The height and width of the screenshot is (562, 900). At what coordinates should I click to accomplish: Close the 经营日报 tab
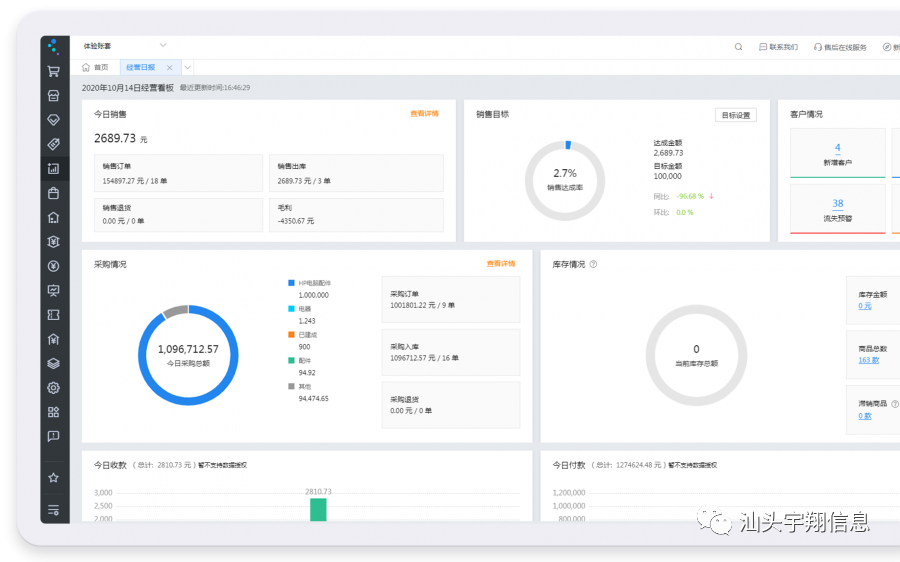click(x=169, y=68)
